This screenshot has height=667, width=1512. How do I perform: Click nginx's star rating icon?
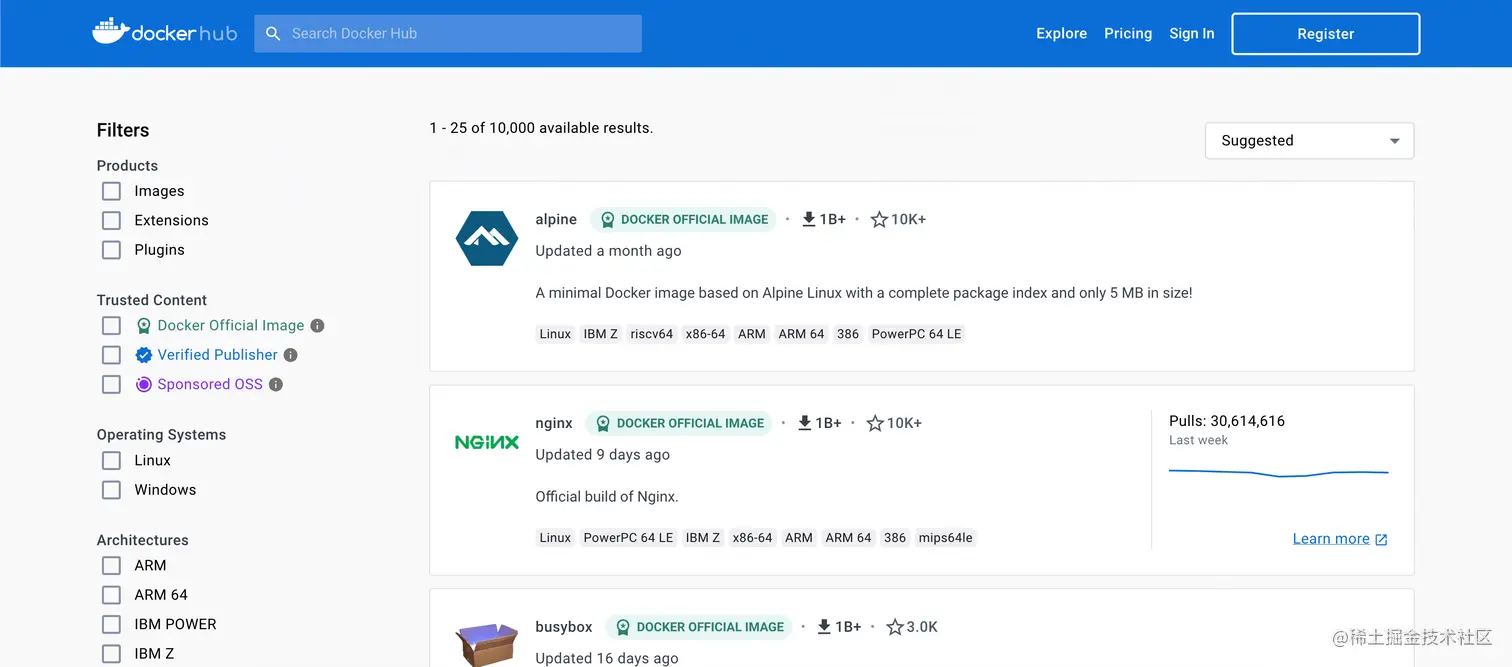tap(875, 423)
